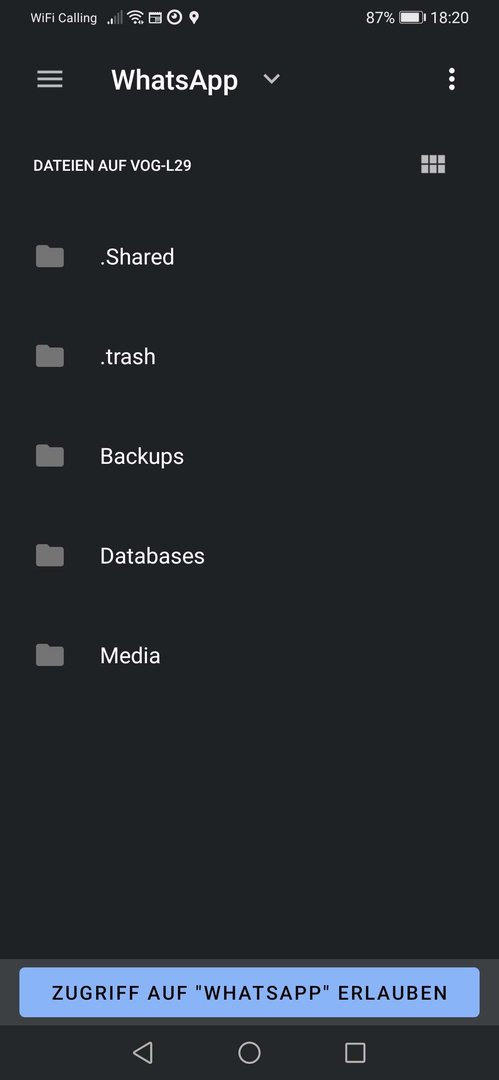The width and height of the screenshot is (499, 1080).
Task: Open the Backups folder
Action: (250, 456)
